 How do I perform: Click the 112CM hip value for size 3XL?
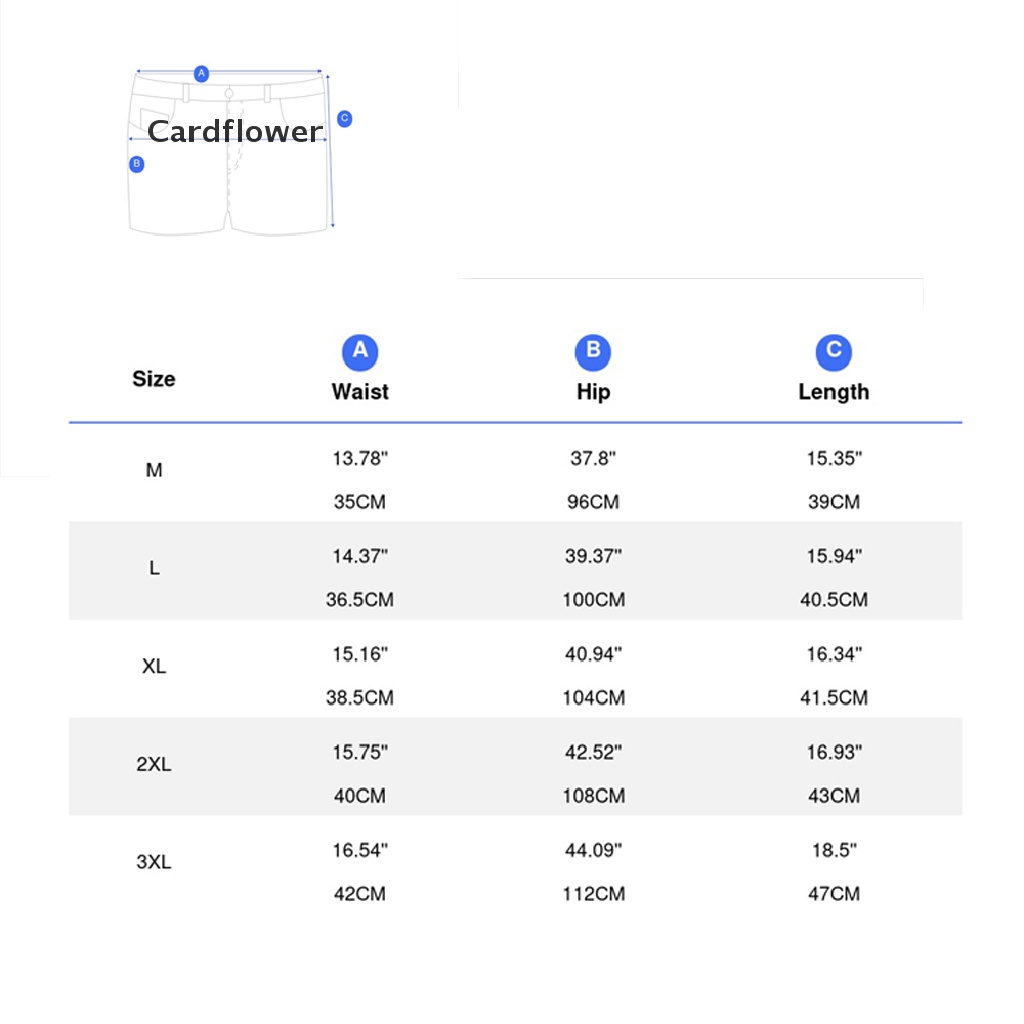pyautogui.click(x=593, y=894)
